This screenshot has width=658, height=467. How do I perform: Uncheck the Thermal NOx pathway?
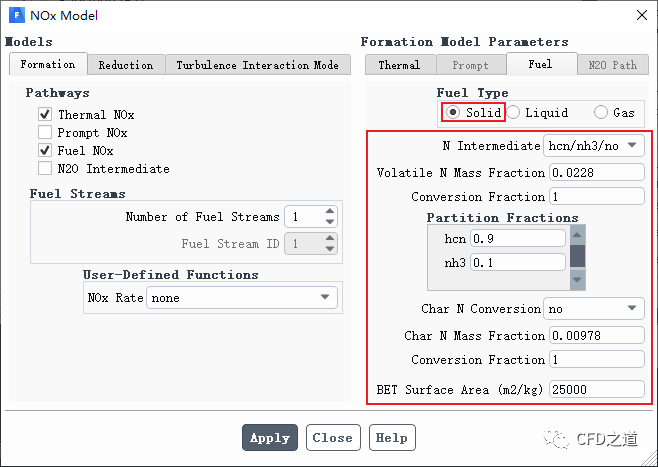(45, 115)
